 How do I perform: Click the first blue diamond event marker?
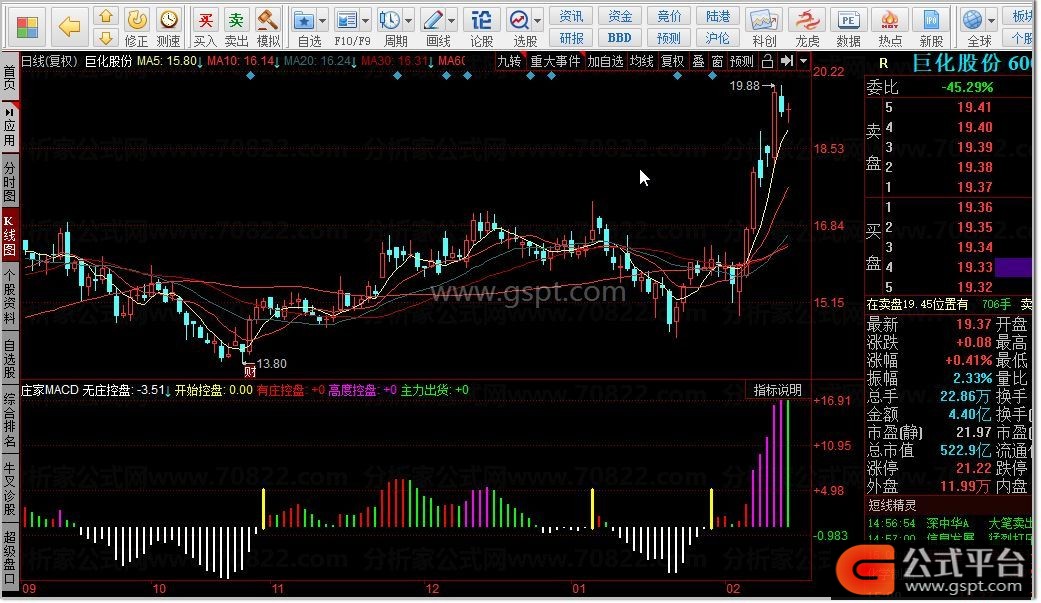[x=250, y=76]
